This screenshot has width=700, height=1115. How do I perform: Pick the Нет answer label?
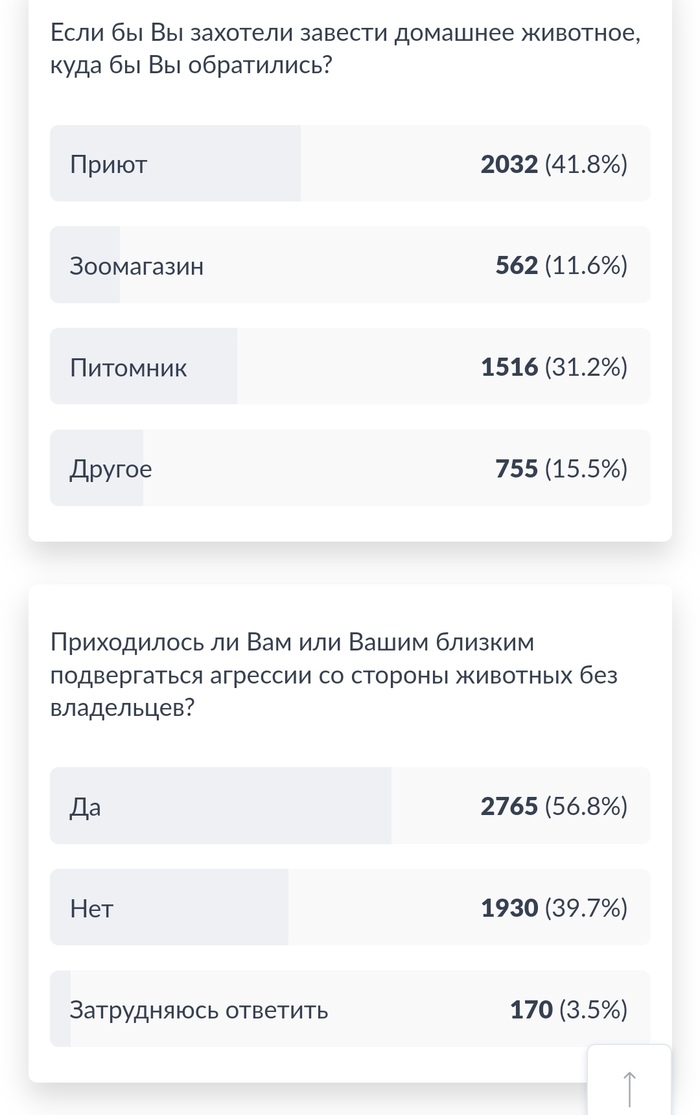click(x=92, y=909)
